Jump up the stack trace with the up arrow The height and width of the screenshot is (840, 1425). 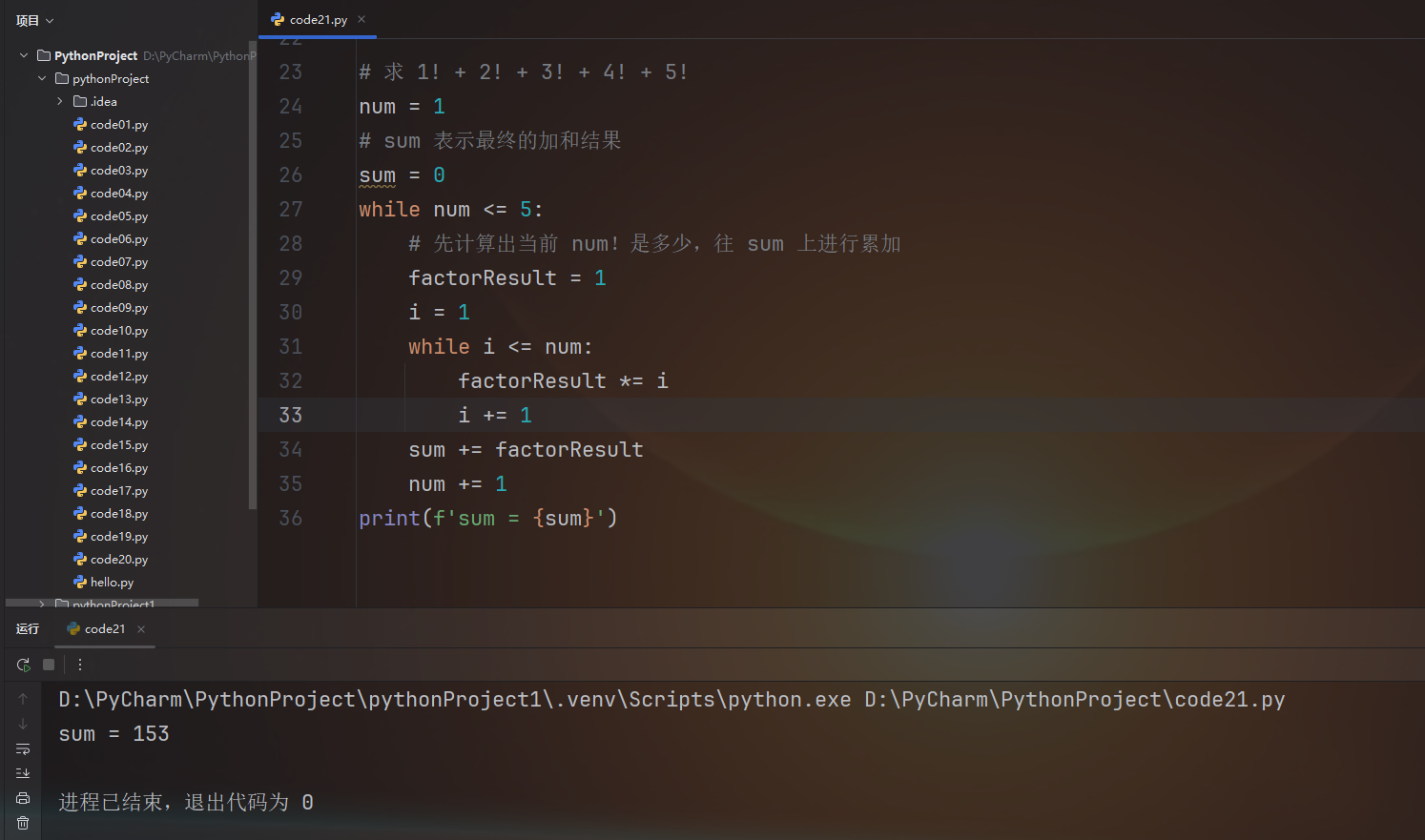coord(23,699)
